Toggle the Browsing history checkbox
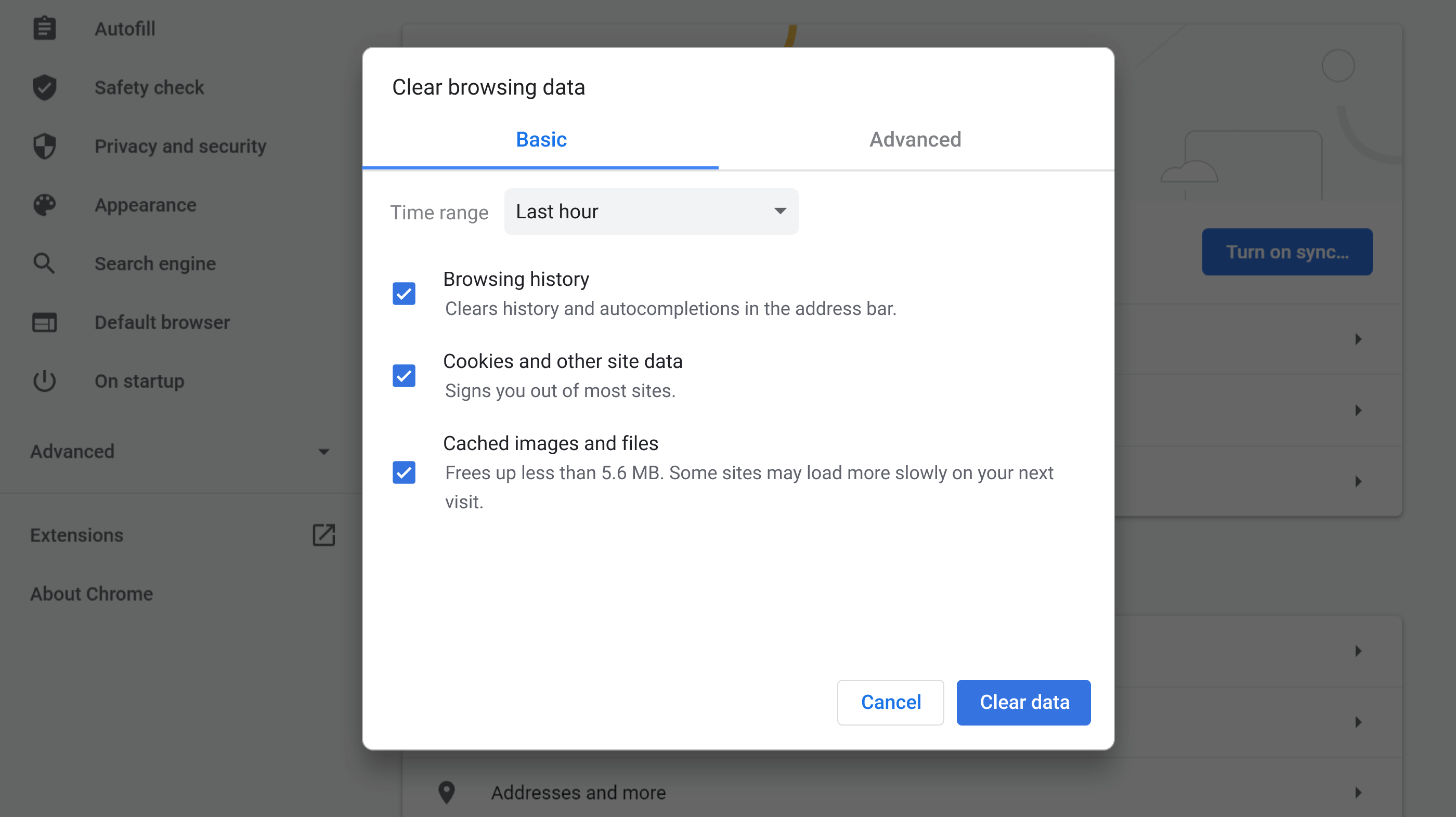 [404, 293]
